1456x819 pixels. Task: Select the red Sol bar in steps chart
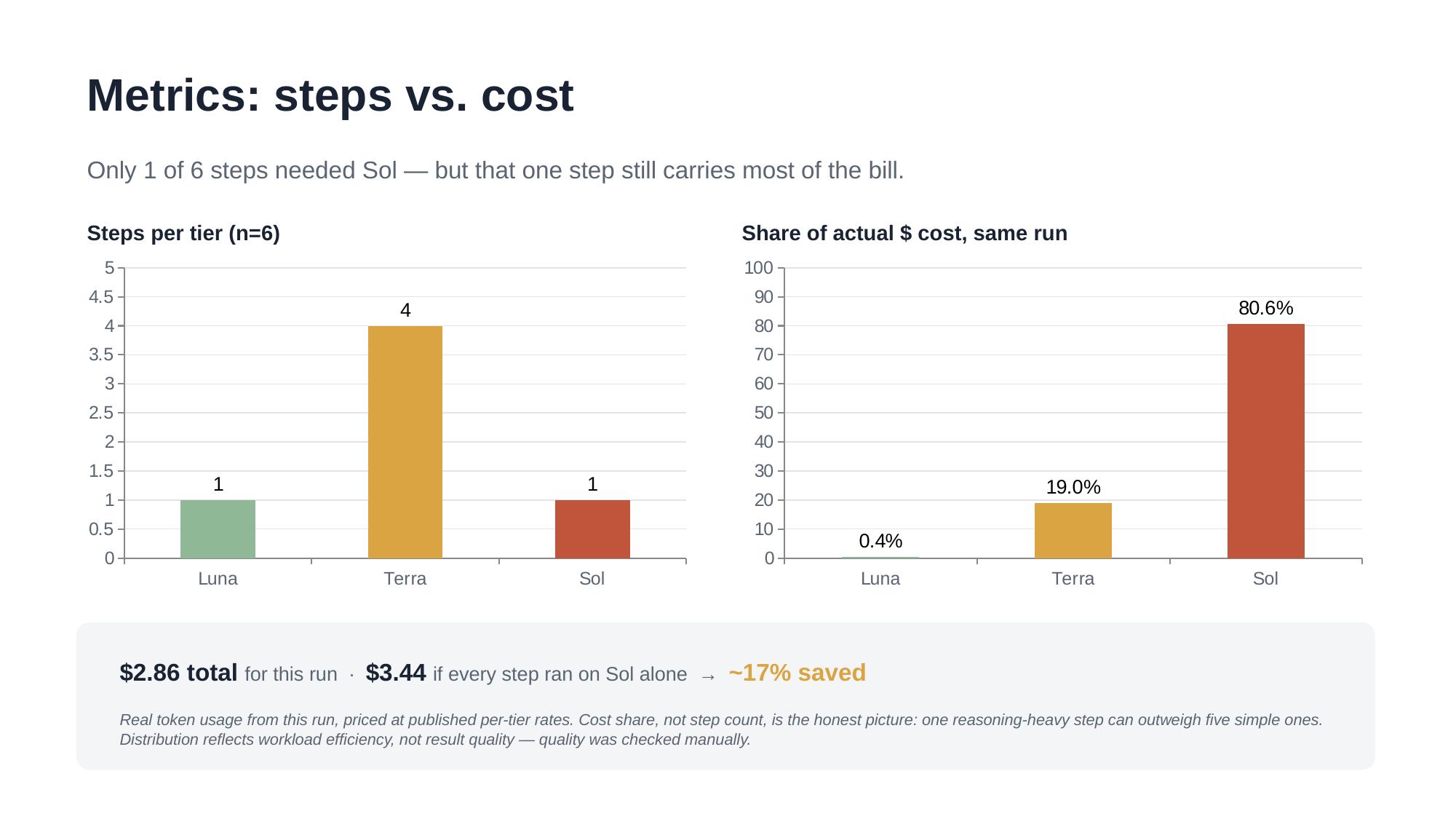592,529
